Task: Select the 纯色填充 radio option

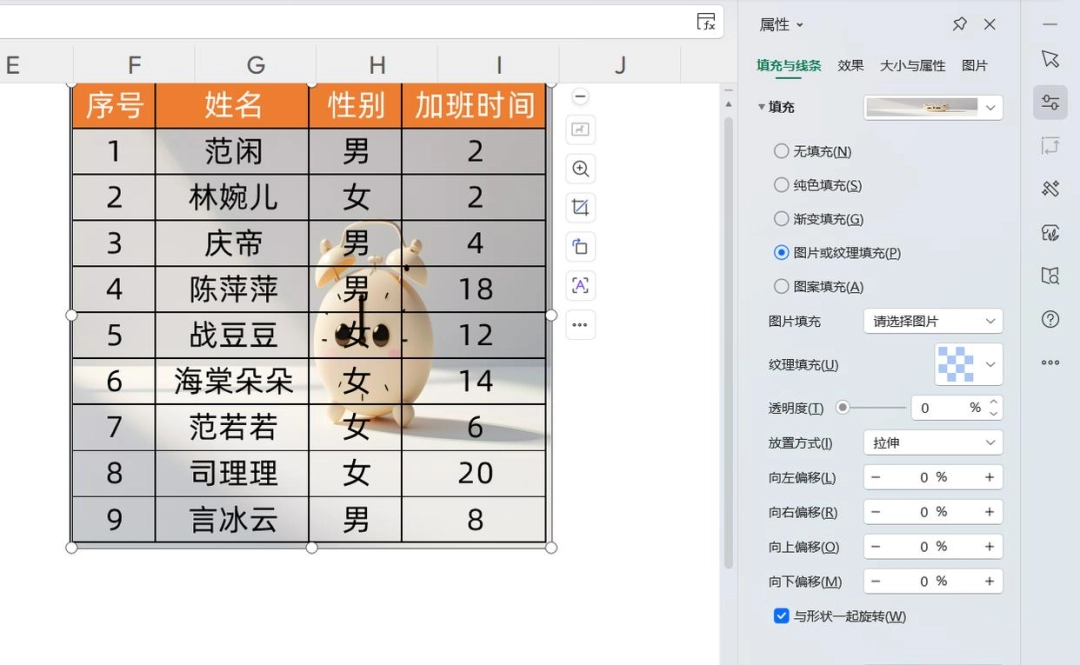Action: click(781, 185)
